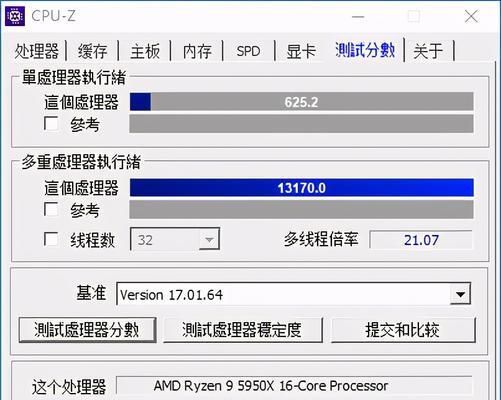501x400 pixels.
Task: Expand the 基准 benchmark version dropdown arrow
Action: coord(460,294)
